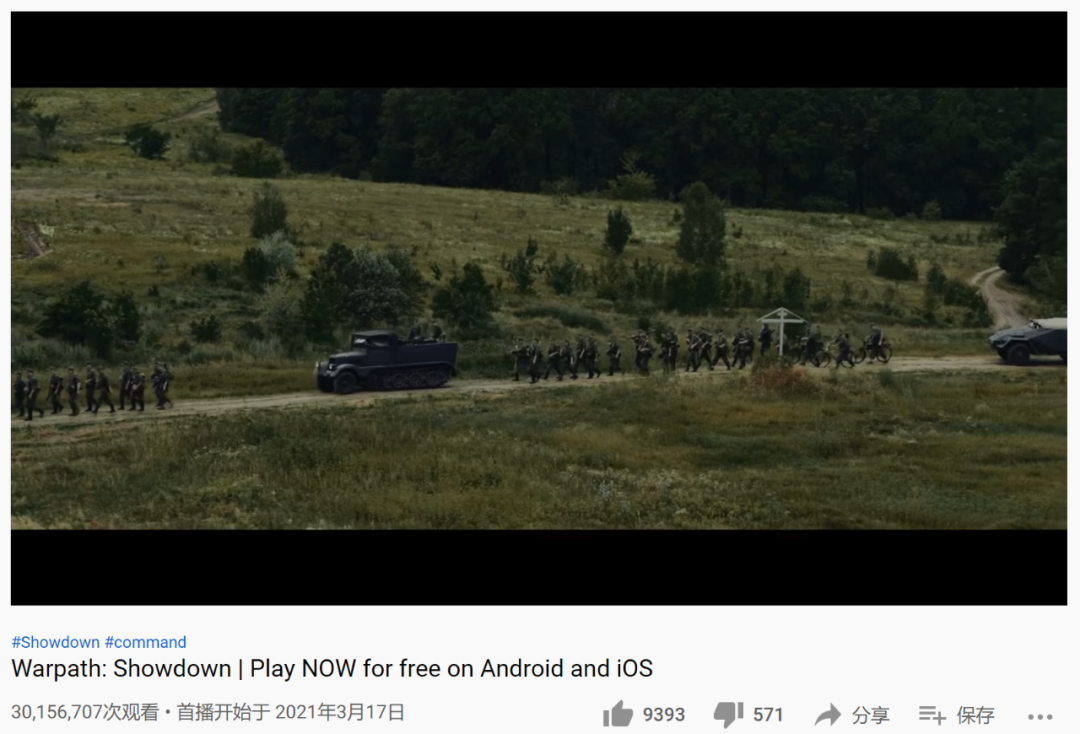Open the #Showdown hashtag link
Screen dimensions: 1080x734
(56, 642)
